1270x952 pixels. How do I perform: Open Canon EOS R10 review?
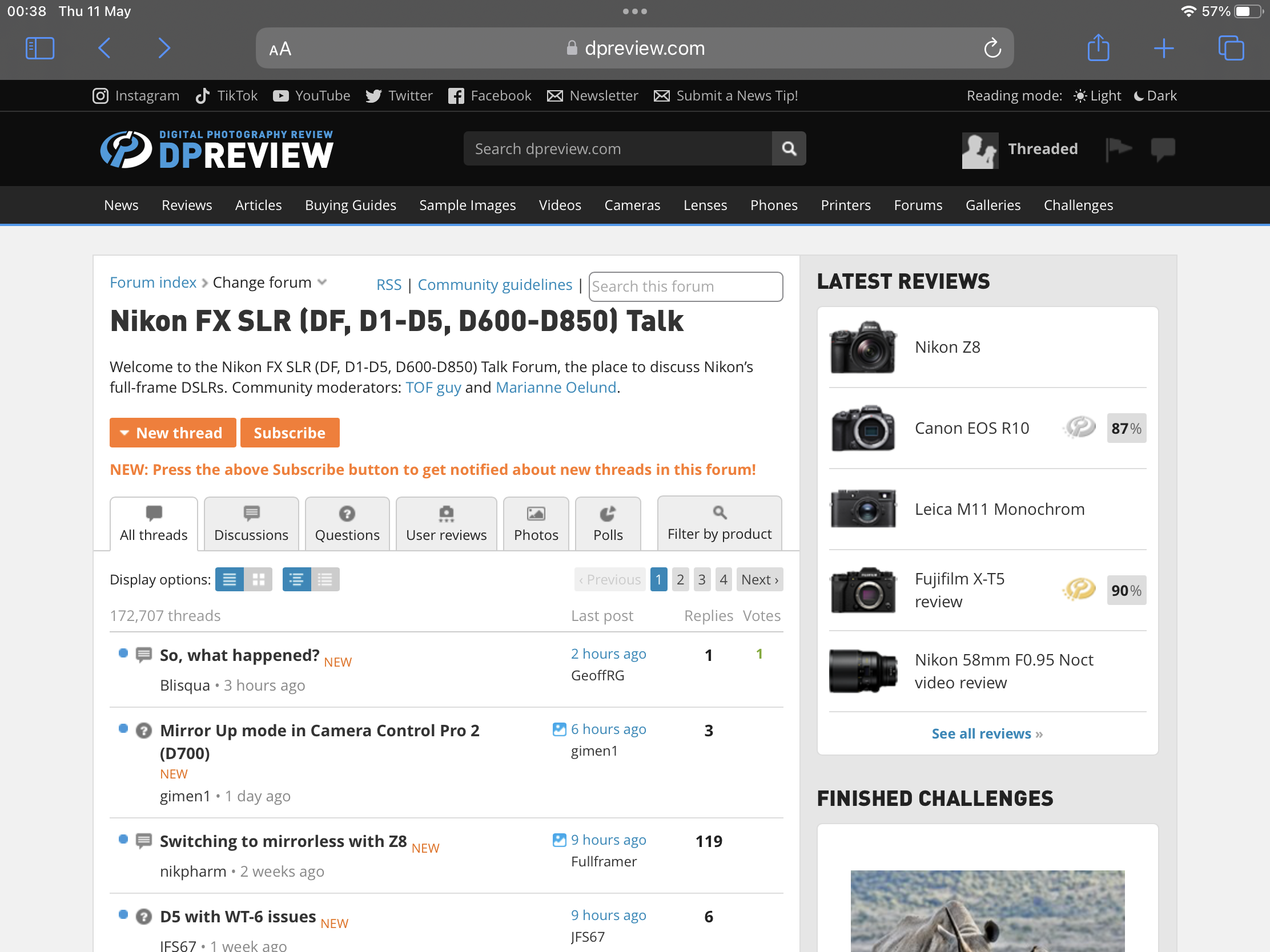coord(971,428)
